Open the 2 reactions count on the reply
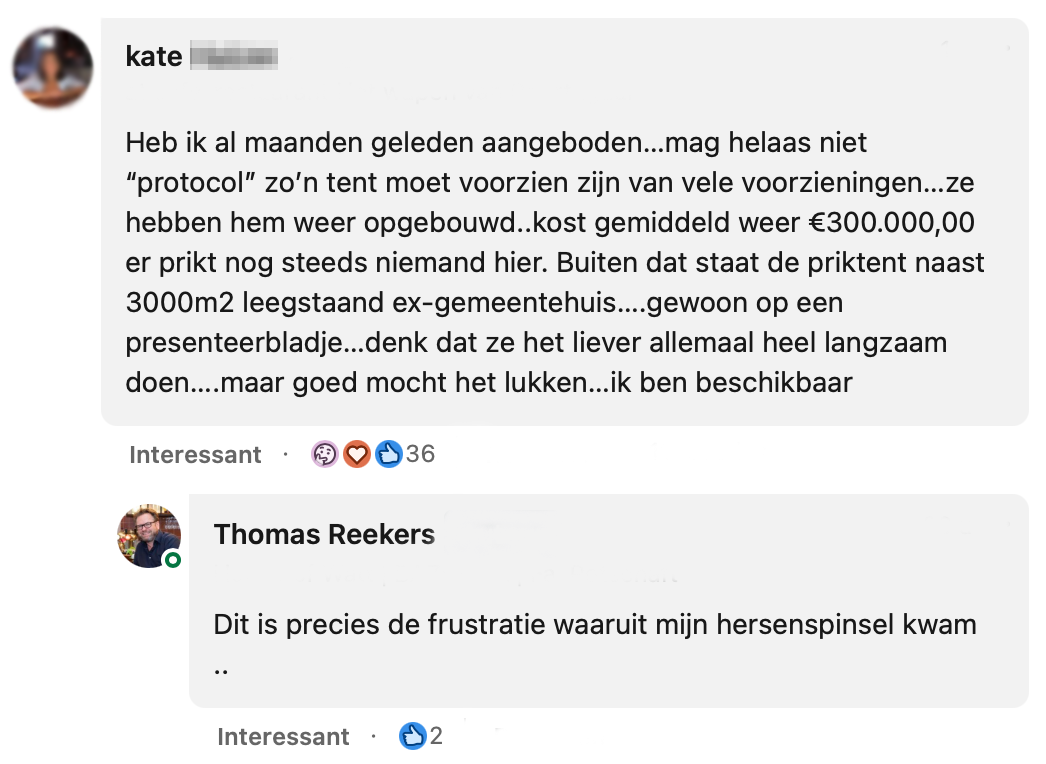Image resolution: width=1046 pixels, height=764 pixels. pos(436,737)
